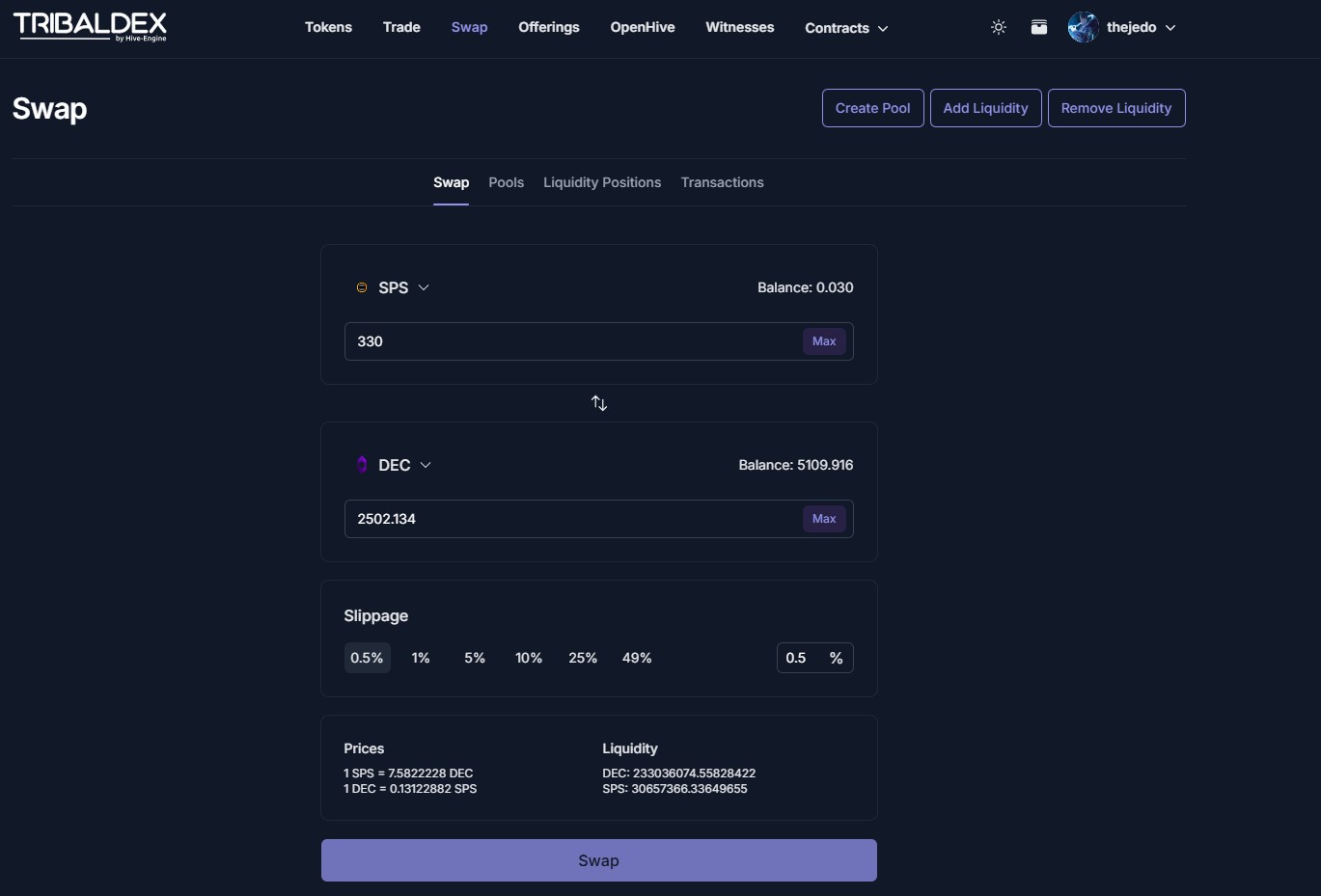1321x896 pixels.
Task: Switch to the Pools tab
Action: click(507, 182)
